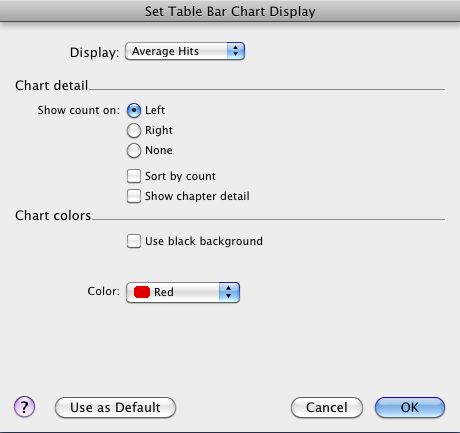Image resolution: width=460 pixels, height=433 pixels.
Task: Click the 'Right' option label text
Action: tap(159, 130)
